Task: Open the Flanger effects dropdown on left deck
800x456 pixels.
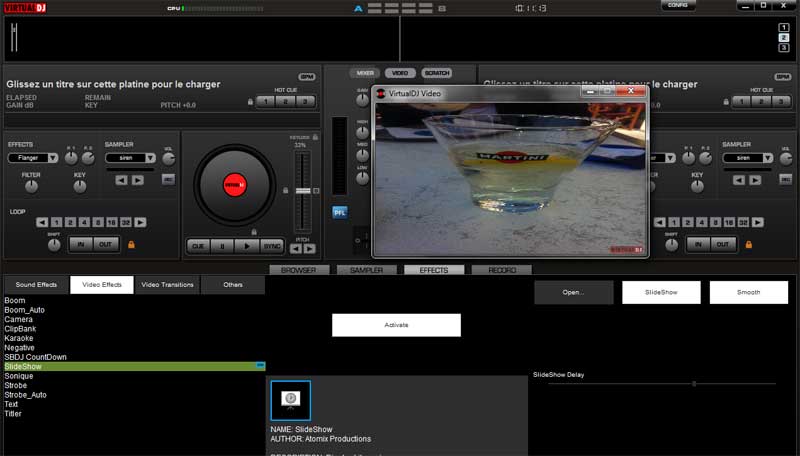Action: tap(32, 158)
